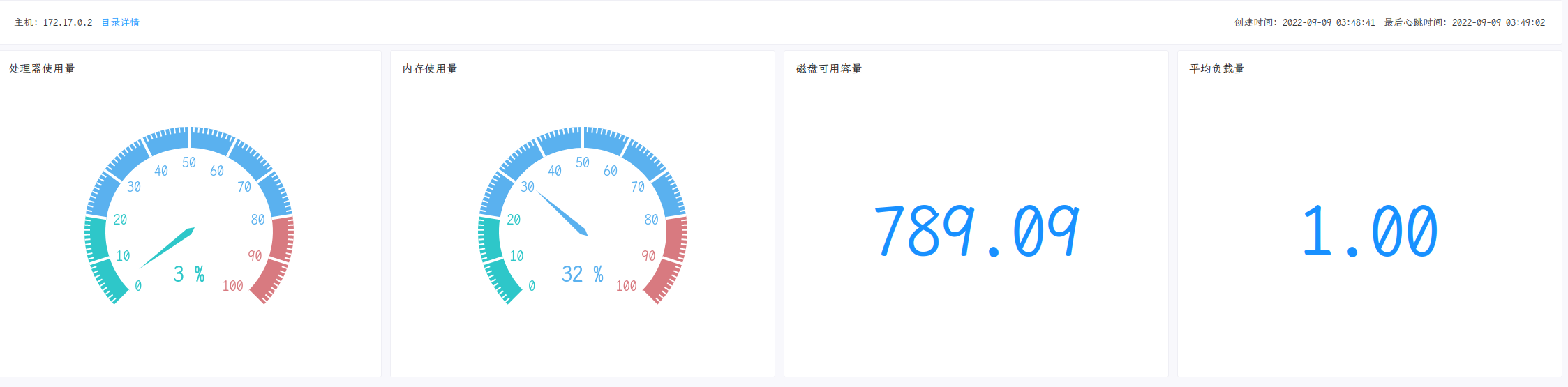Viewport: 1568px width, 387px height.
Task: Click the CPU gauge needle pointer
Action: [x=167, y=248]
